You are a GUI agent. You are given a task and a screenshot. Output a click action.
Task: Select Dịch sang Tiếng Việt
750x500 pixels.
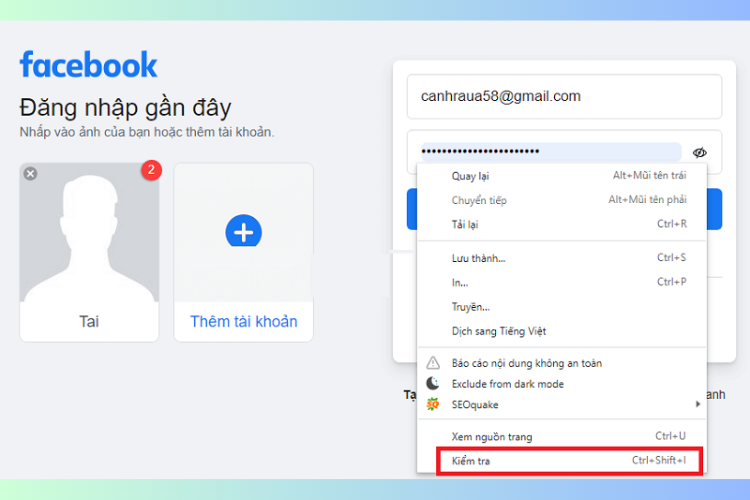click(562, 331)
